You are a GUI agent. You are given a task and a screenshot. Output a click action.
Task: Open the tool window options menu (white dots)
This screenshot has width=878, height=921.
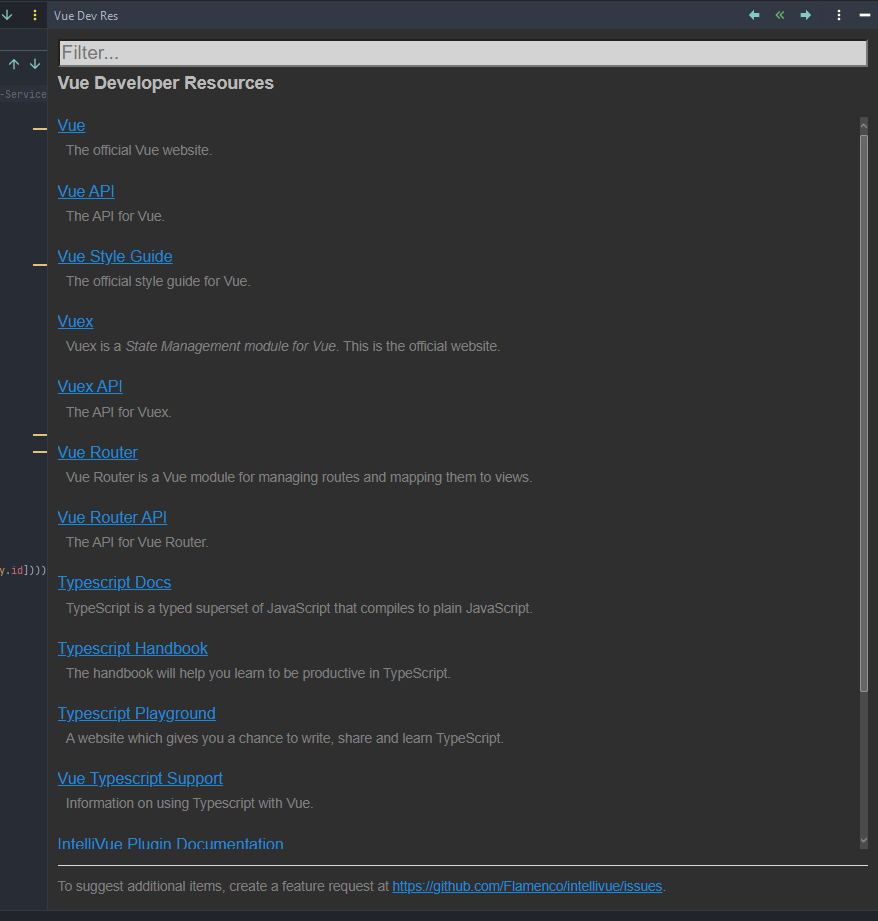click(x=839, y=15)
